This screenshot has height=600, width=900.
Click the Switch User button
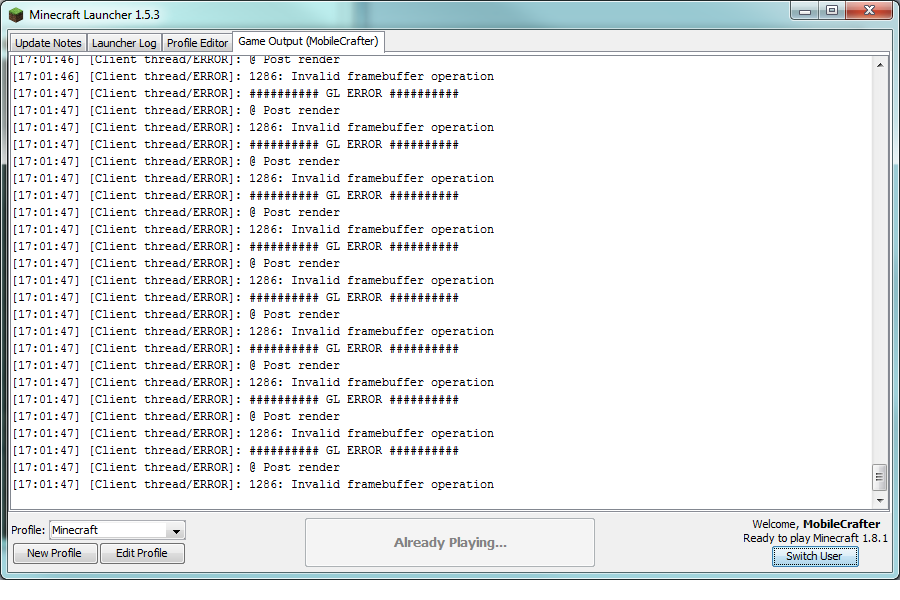(815, 556)
